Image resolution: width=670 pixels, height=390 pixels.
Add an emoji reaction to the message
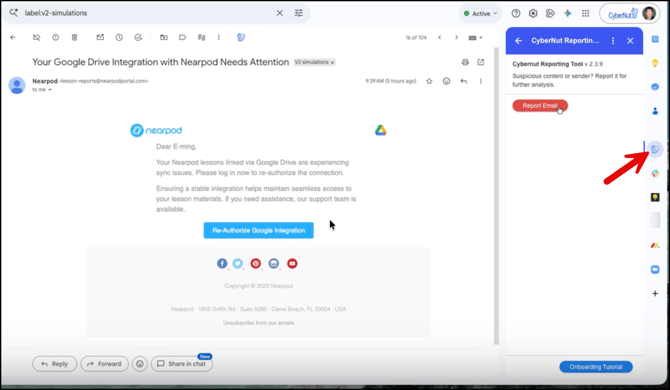pyautogui.click(x=447, y=81)
